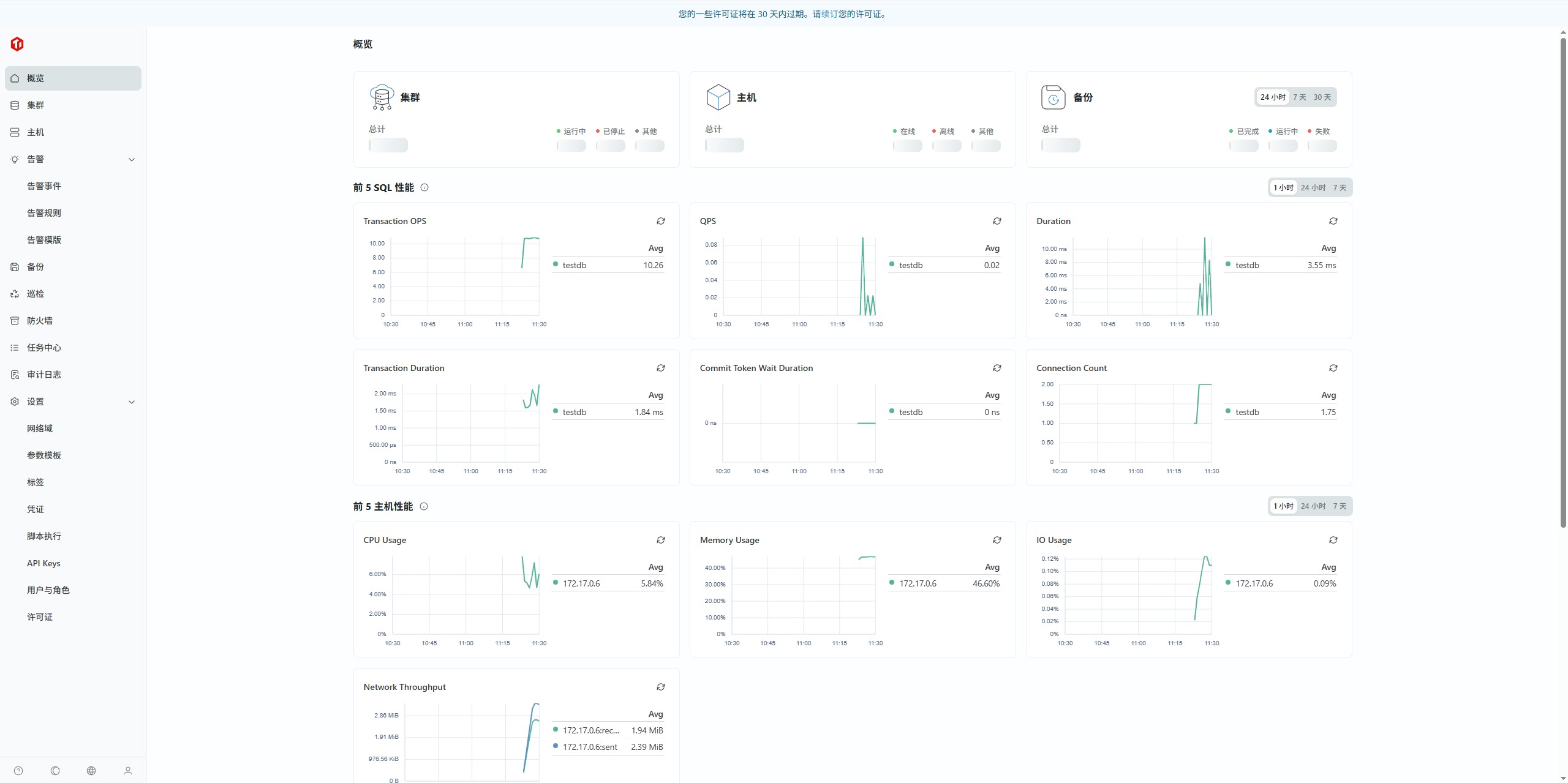Go to 任务中心 in sidebar

point(43,348)
